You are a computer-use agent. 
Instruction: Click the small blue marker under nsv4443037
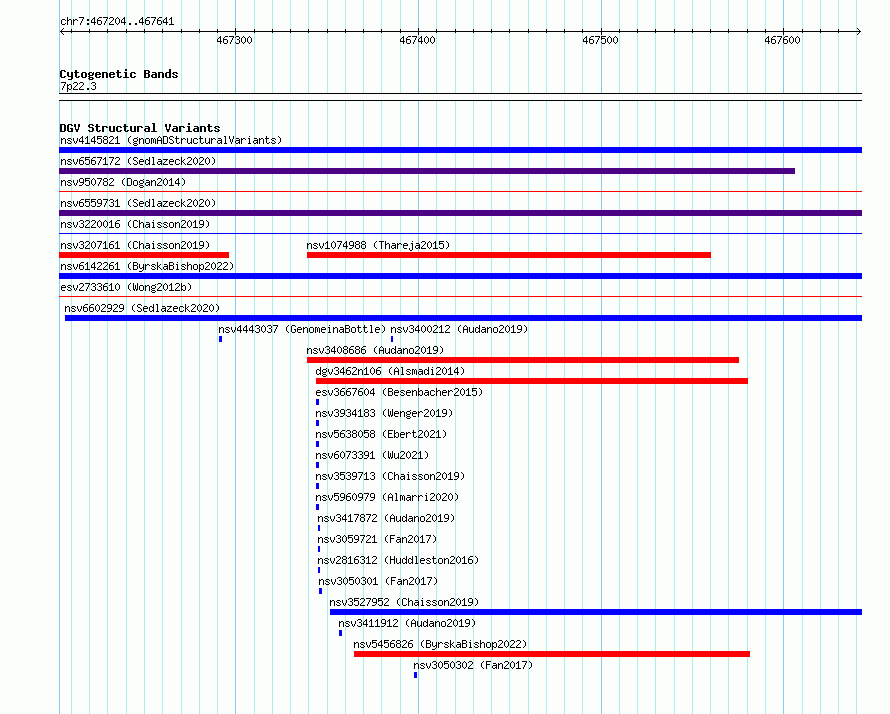click(x=221, y=339)
